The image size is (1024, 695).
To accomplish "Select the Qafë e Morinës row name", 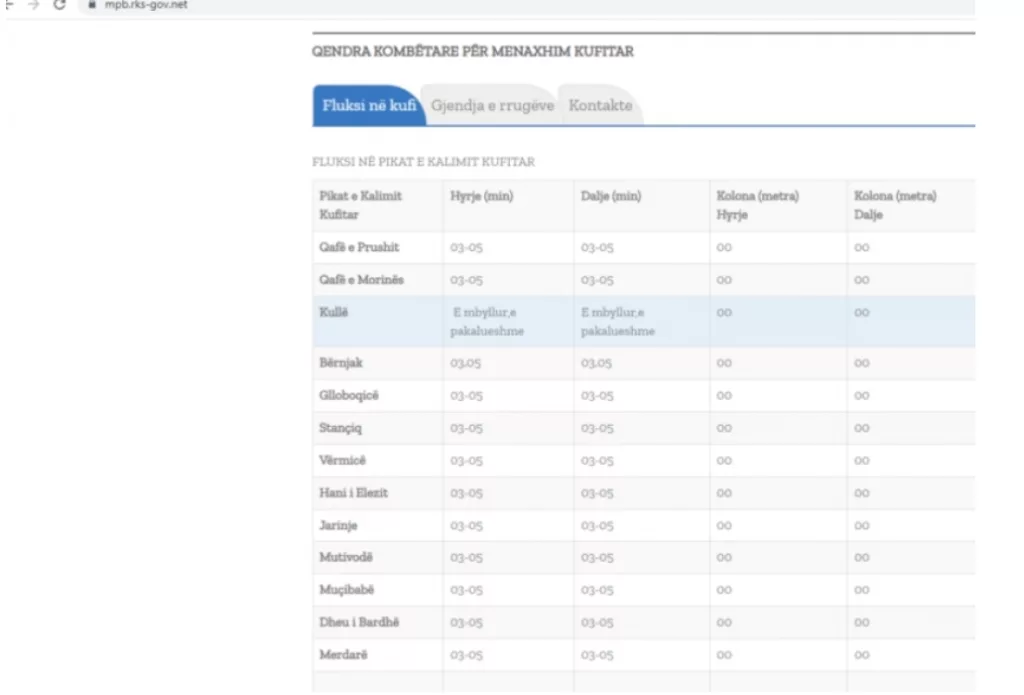I will coord(361,280).
